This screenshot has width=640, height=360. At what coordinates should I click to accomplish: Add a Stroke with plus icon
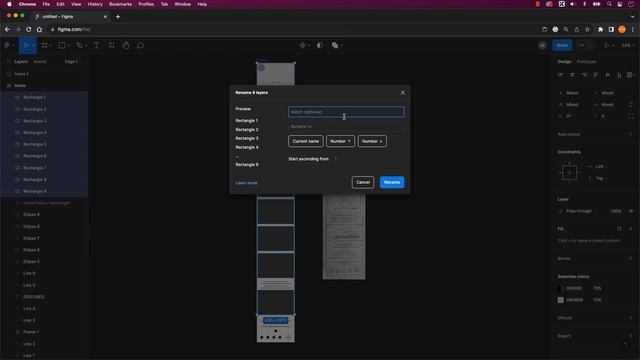click(631, 258)
